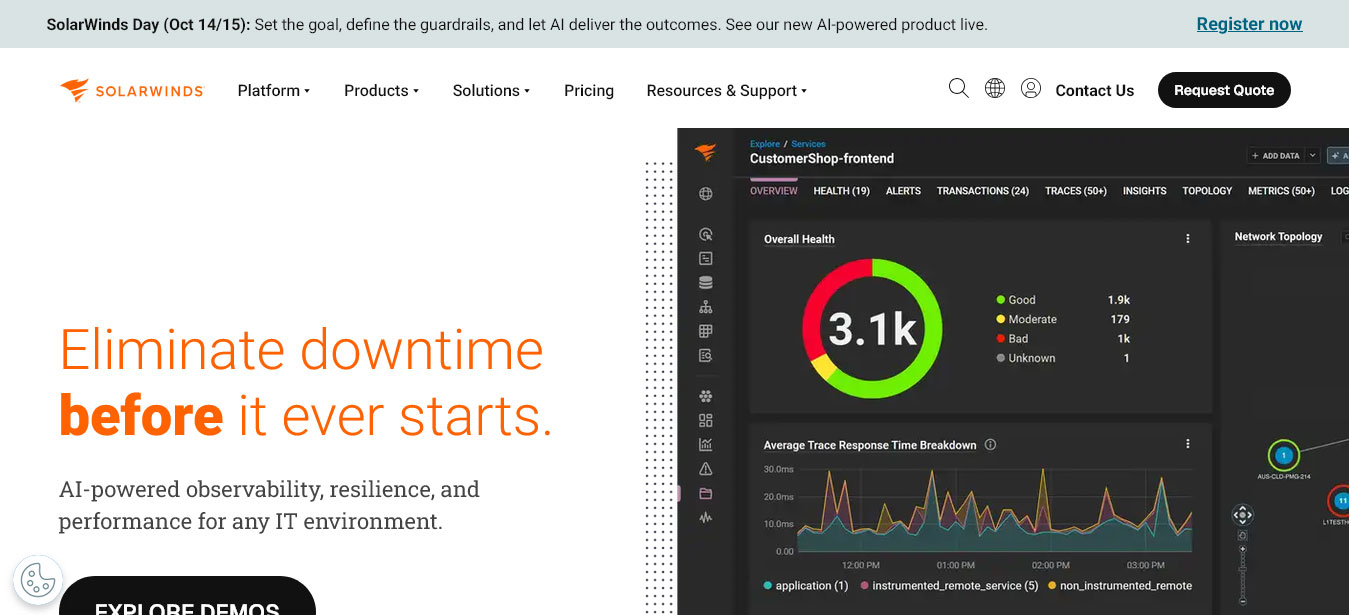Click the Explore Demos button
The width and height of the screenshot is (1349, 615).
click(x=187, y=596)
